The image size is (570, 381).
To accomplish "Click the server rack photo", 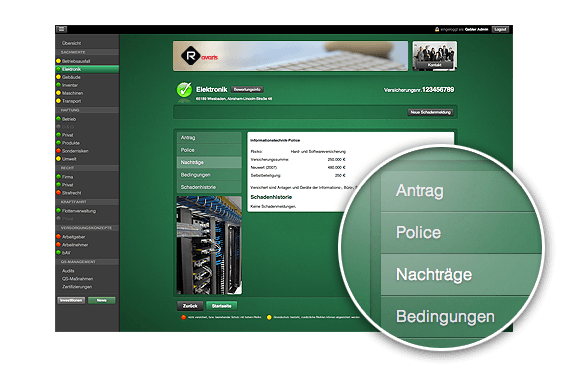I will 209,245.
